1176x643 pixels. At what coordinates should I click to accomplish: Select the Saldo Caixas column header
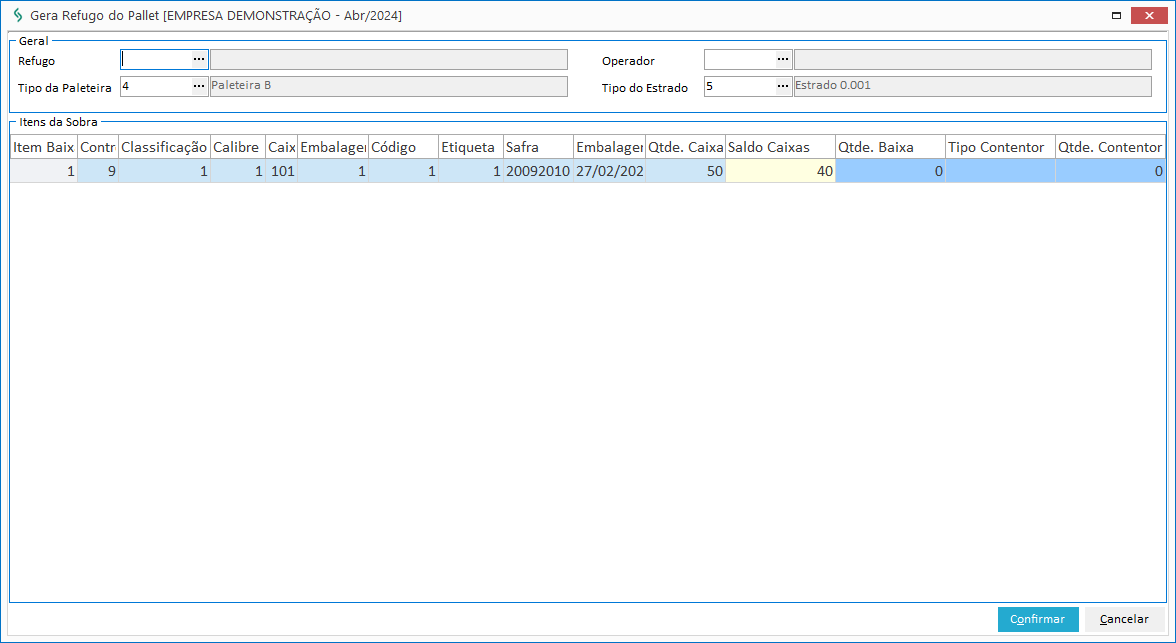(780, 147)
